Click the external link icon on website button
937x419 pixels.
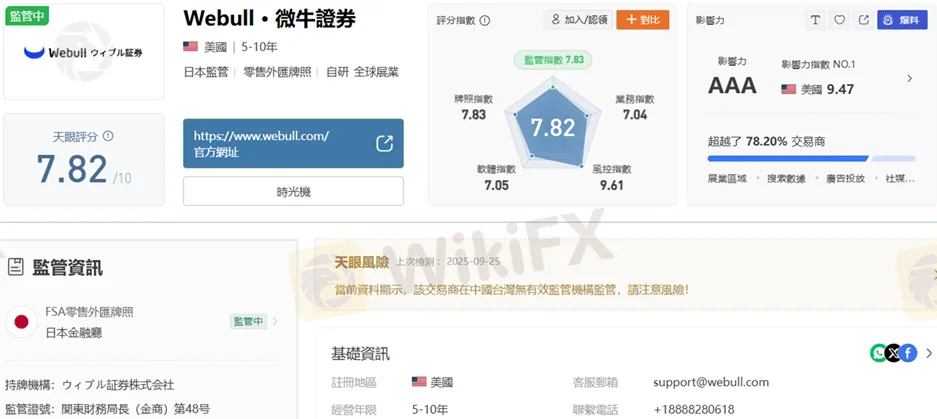coord(384,143)
